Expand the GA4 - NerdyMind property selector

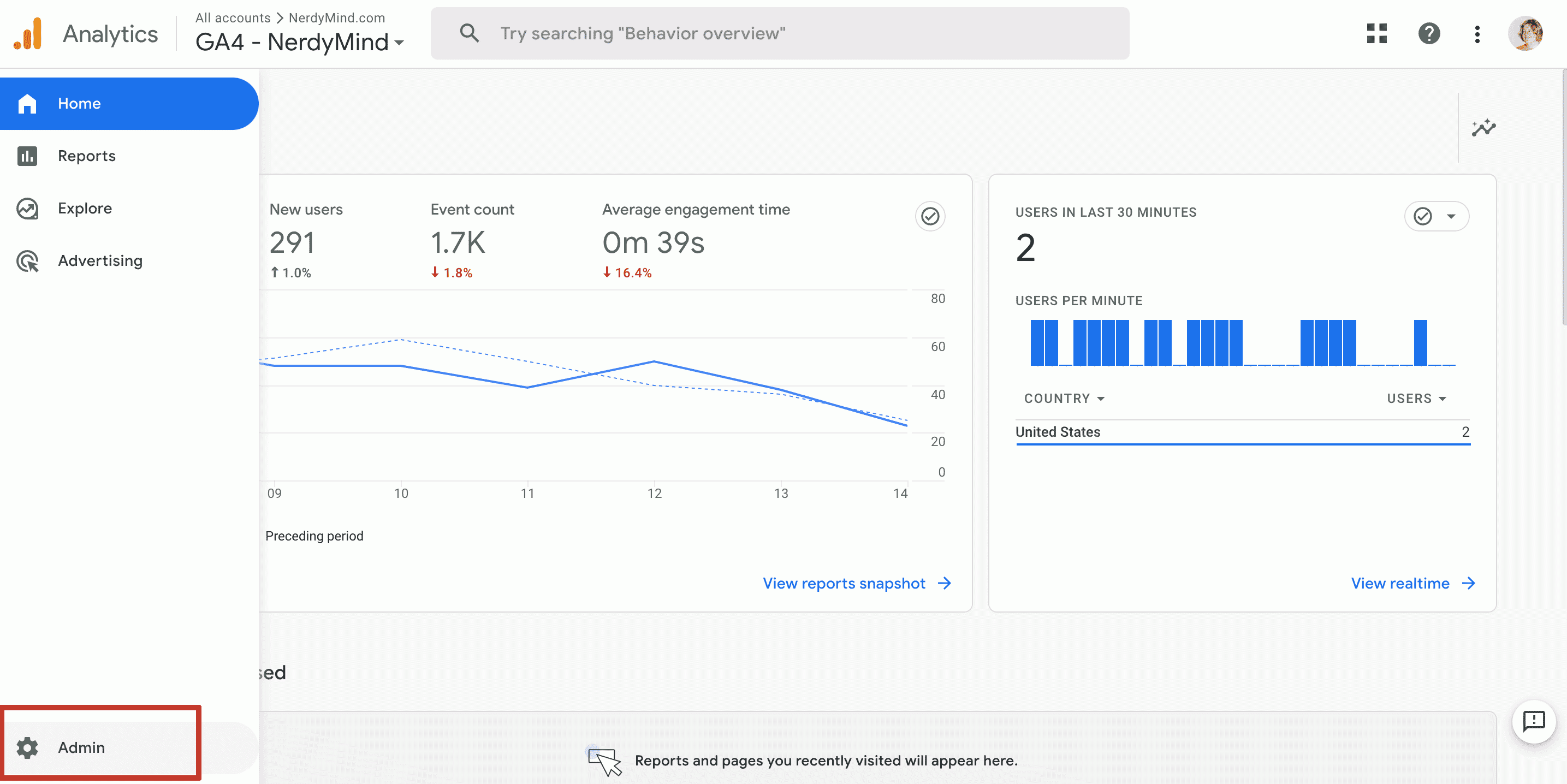click(x=300, y=42)
